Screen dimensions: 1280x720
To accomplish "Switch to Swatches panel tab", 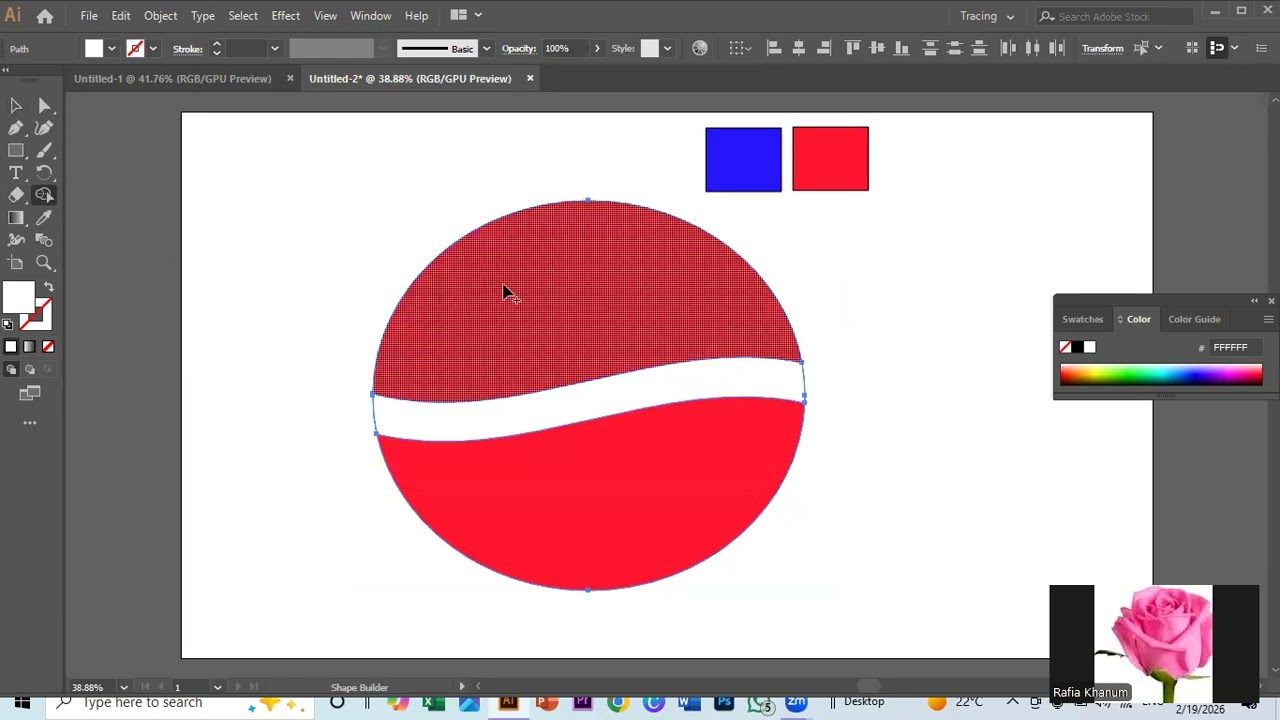I will coord(1082,319).
